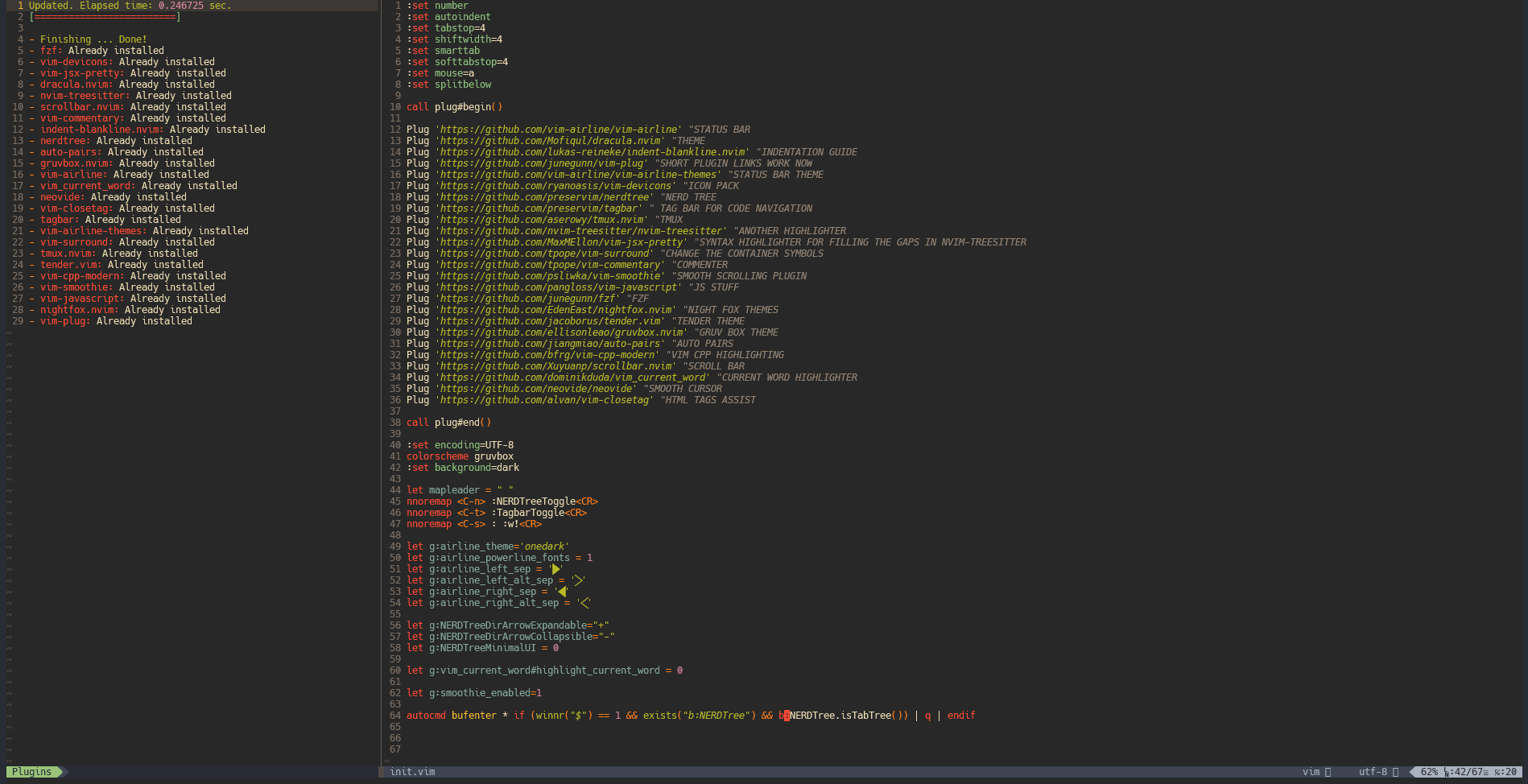Click the 42/67 line position indicator
The image size is (1528, 784).
[x=1465, y=771]
